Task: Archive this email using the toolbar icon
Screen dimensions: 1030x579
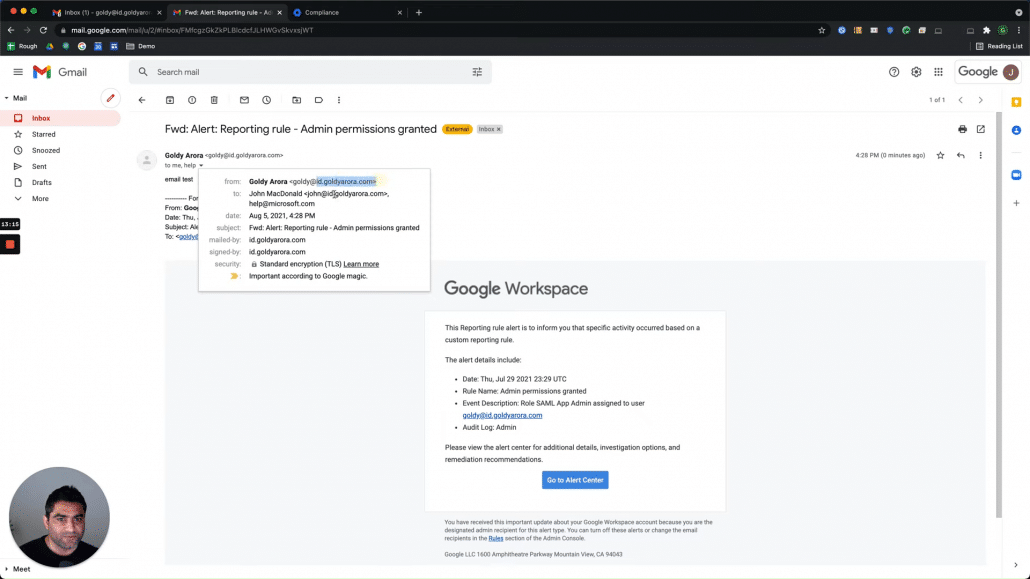Action: point(169,100)
